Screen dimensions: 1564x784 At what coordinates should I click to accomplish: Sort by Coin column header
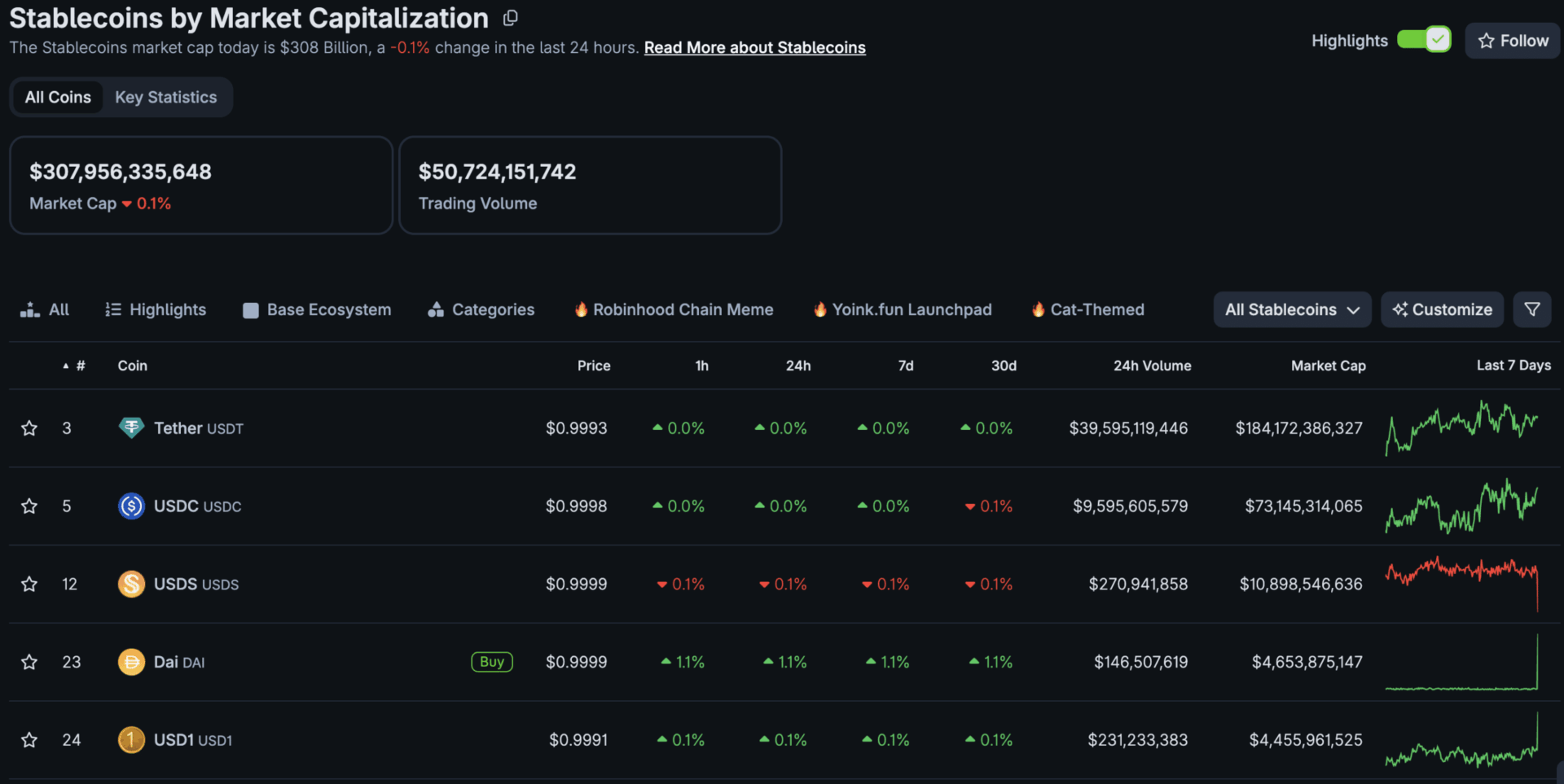click(132, 366)
